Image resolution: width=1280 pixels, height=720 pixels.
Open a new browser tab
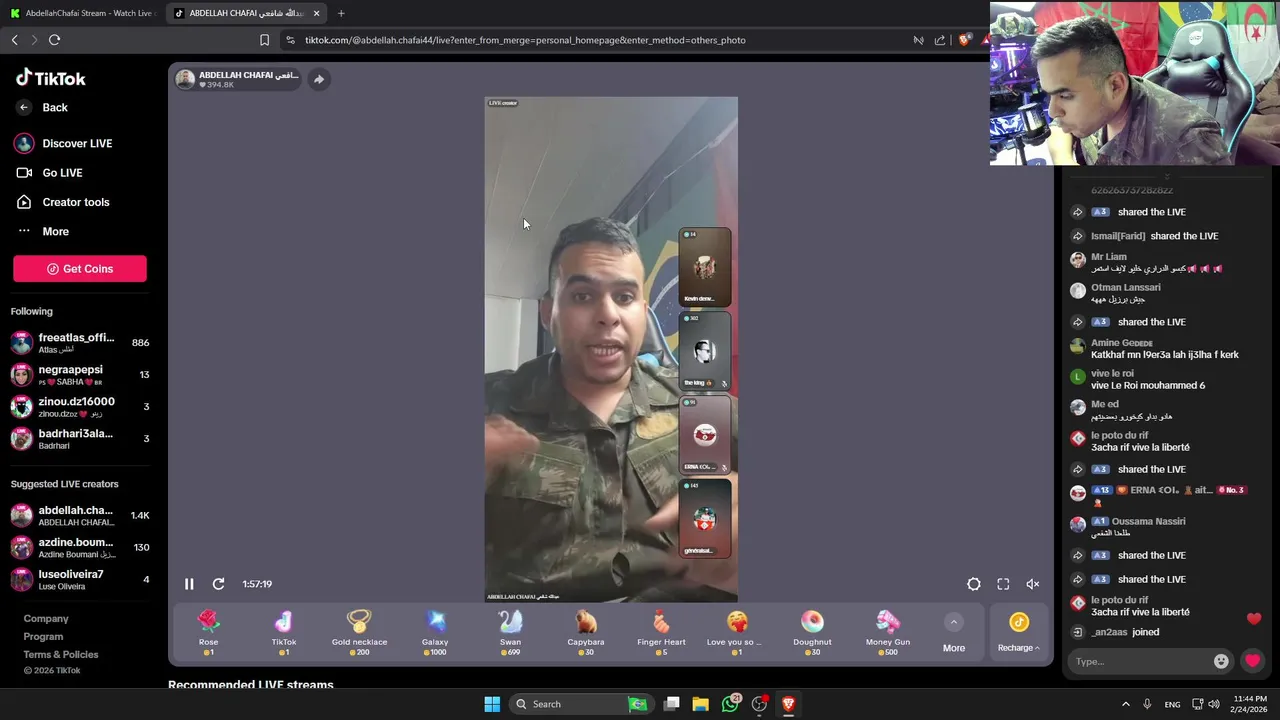tap(341, 13)
